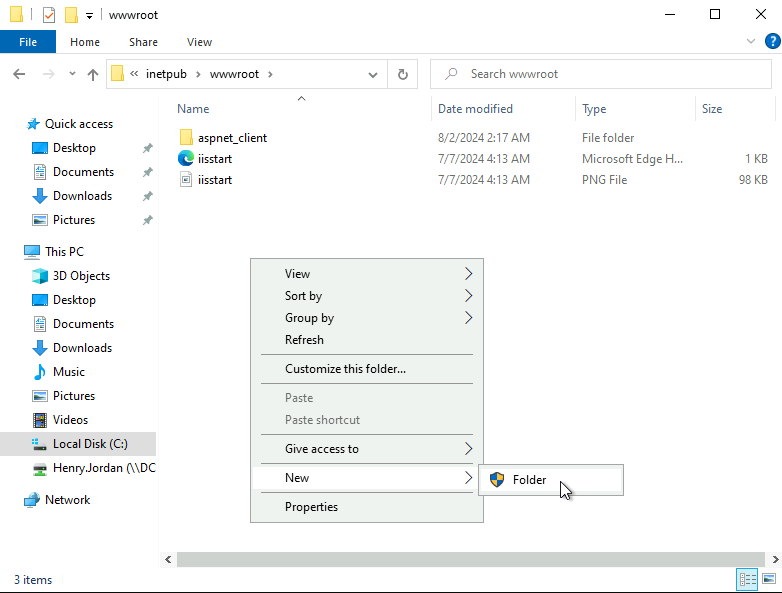
Task: Click the Properties quick access toolbar icon
Action: click(49, 15)
